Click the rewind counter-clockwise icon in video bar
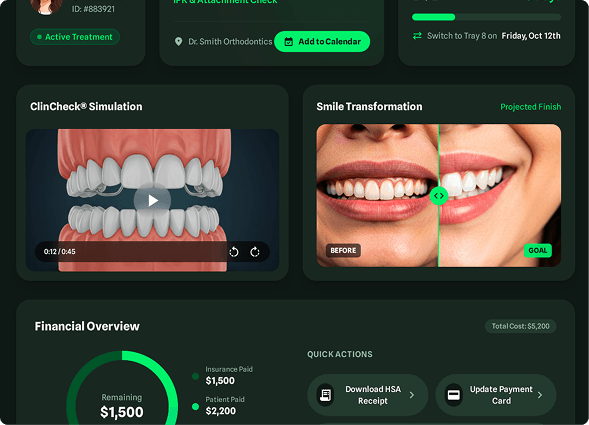This screenshot has width=589, height=425. (234, 252)
